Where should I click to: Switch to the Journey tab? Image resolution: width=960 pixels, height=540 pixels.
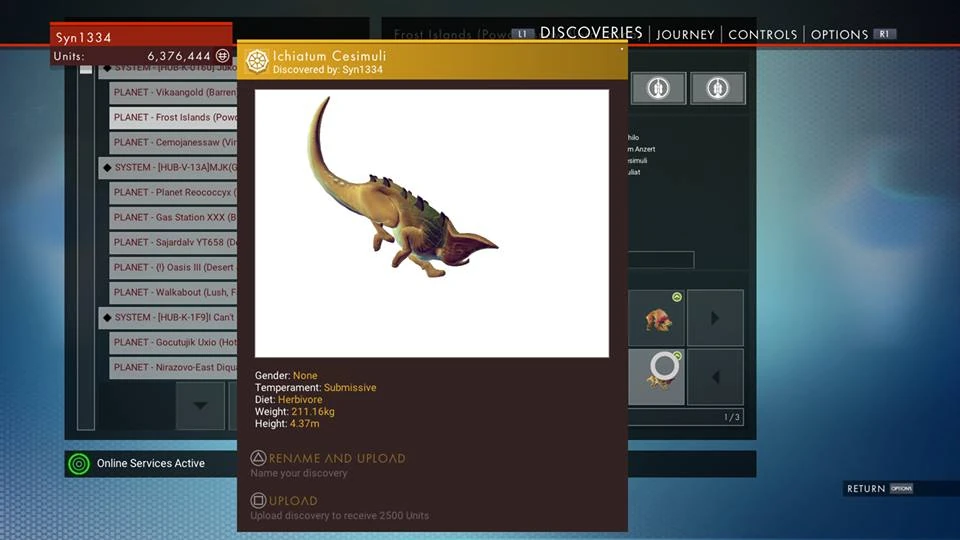click(x=685, y=35)
